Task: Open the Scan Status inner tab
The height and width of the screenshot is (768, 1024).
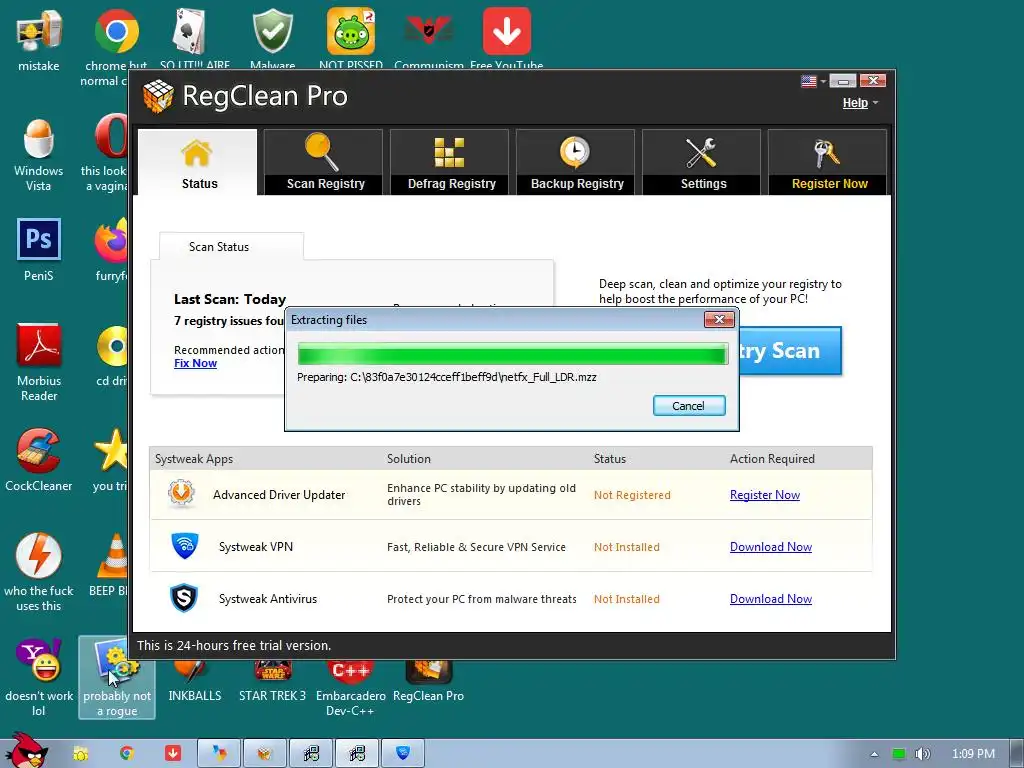Action: (231, 246)
